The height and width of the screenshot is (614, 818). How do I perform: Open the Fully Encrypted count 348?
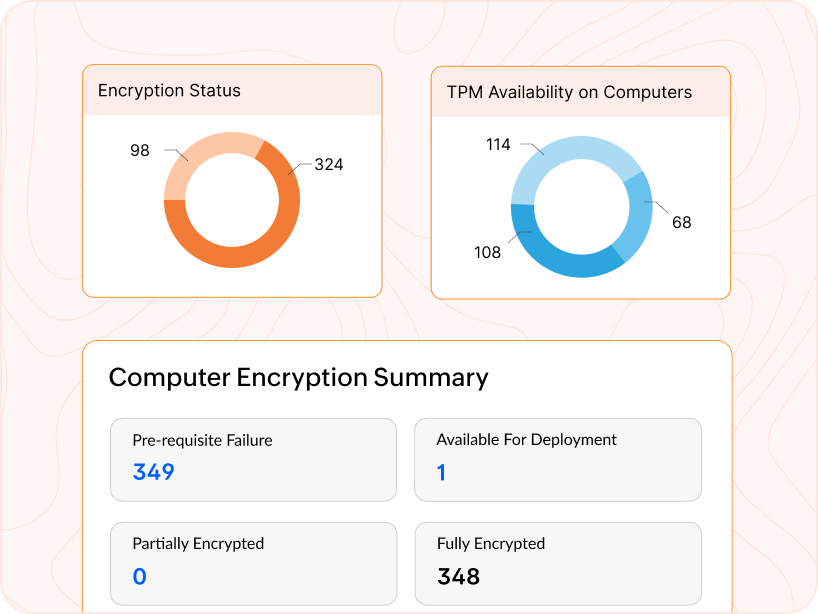coord(458,576)
